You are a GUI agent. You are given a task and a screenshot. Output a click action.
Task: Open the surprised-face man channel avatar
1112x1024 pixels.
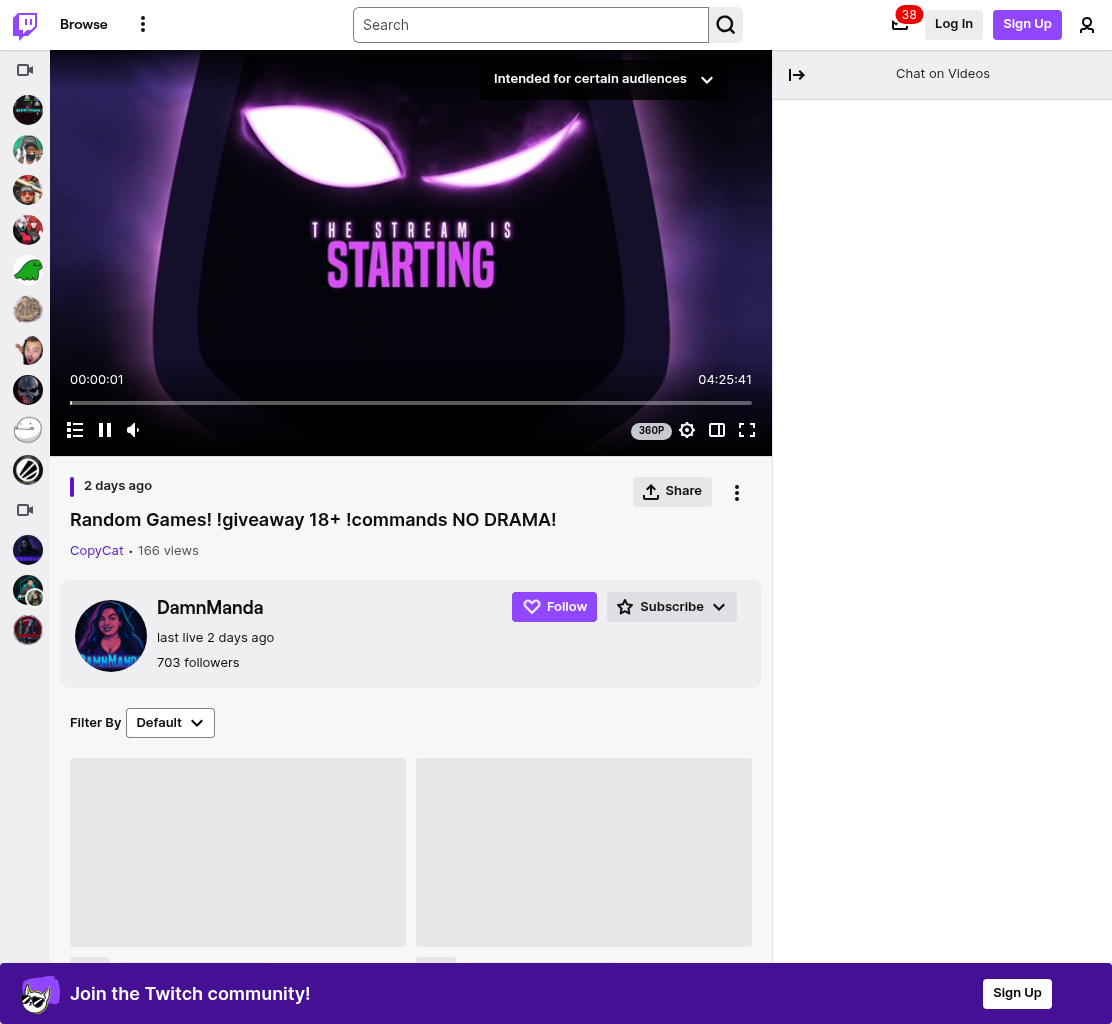(28, 350)
